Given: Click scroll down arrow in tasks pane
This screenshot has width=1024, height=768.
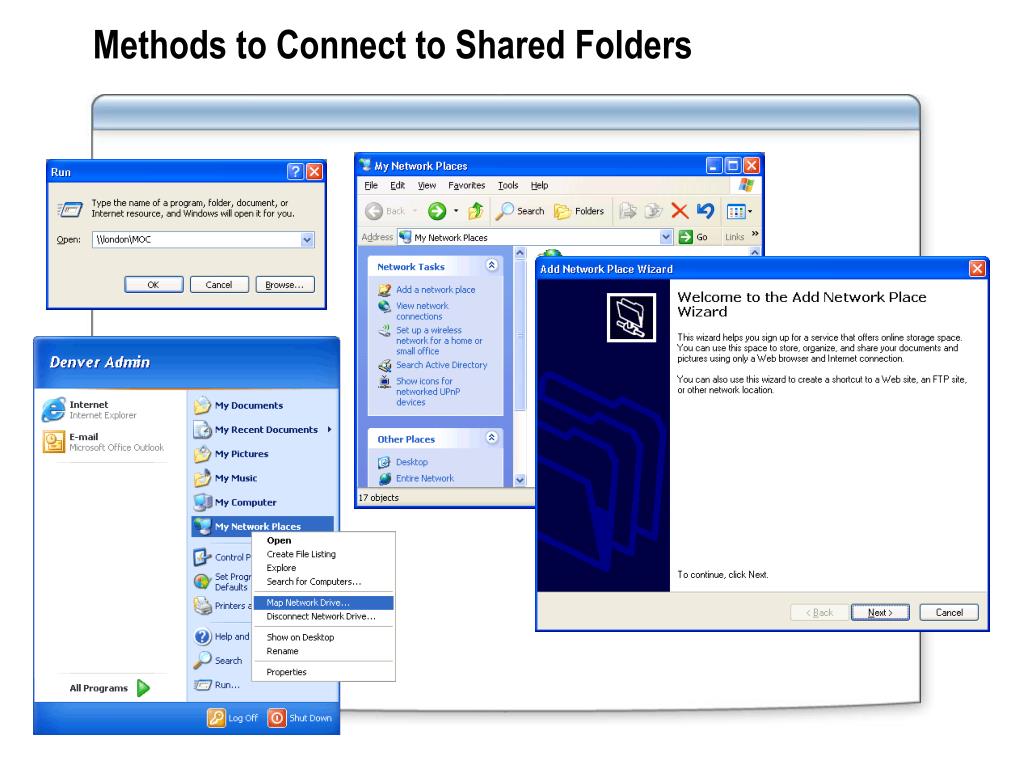Looking at the screenshot, I should pos(520,480).
